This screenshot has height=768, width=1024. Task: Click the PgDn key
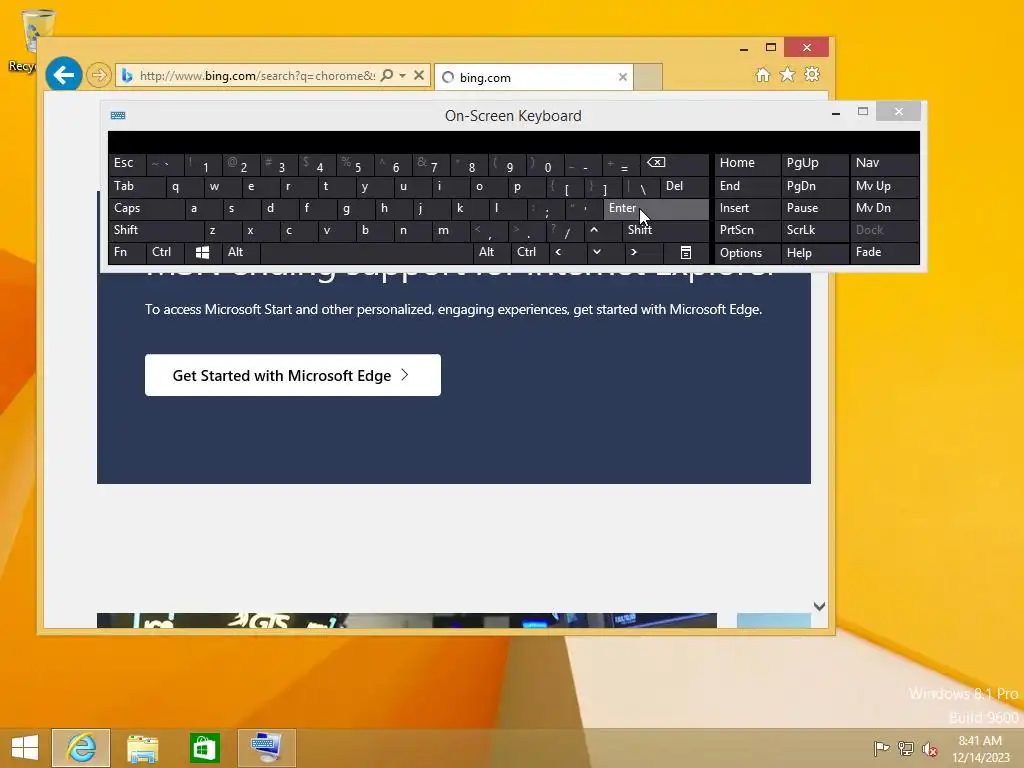[x=814, y=186]
